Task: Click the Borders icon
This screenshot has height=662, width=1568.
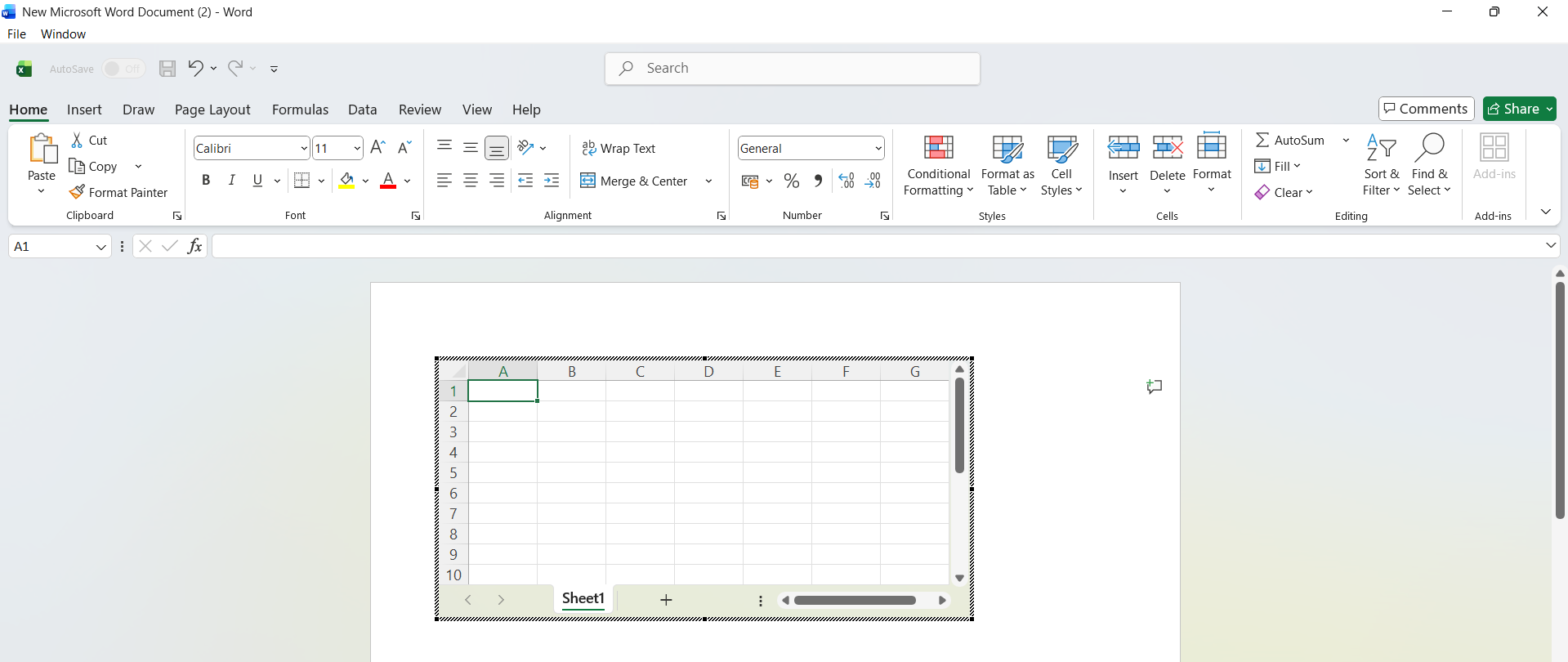Action: 302,181
